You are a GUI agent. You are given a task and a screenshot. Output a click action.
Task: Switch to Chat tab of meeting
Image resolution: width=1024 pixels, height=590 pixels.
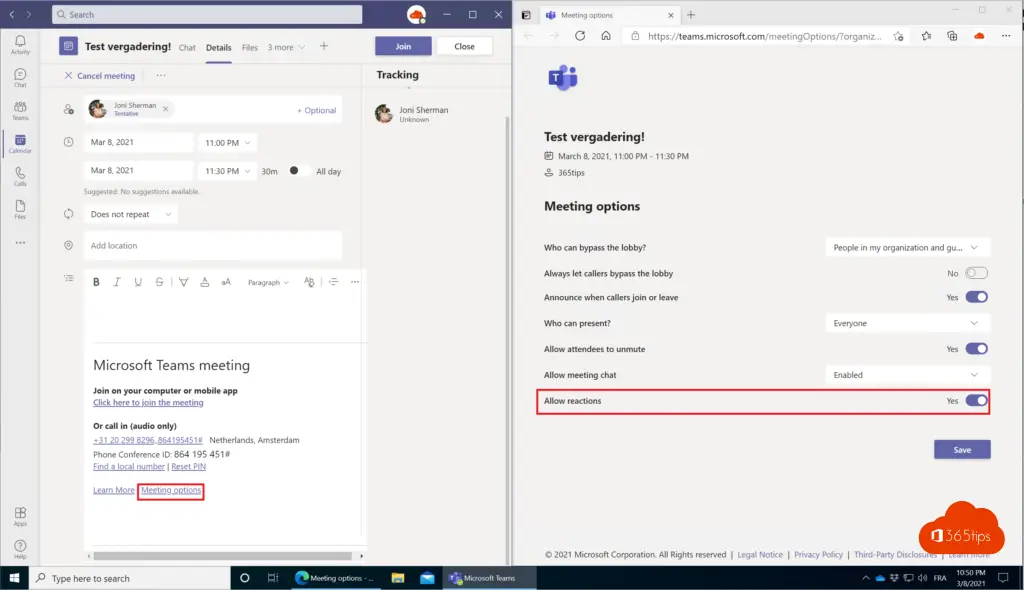click(187, 47)
